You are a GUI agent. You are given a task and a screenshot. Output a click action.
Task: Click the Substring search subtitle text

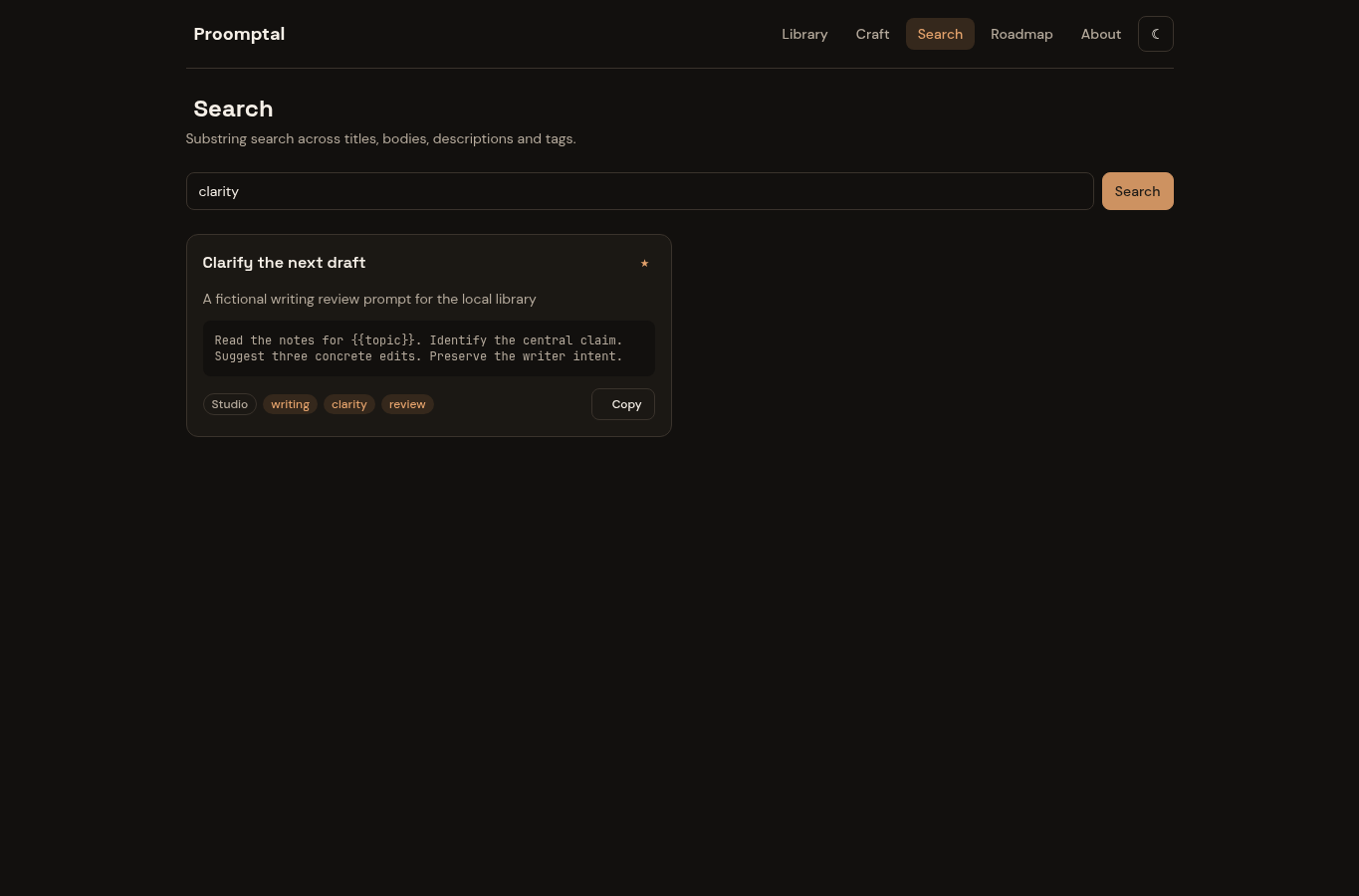pos(380,138)
